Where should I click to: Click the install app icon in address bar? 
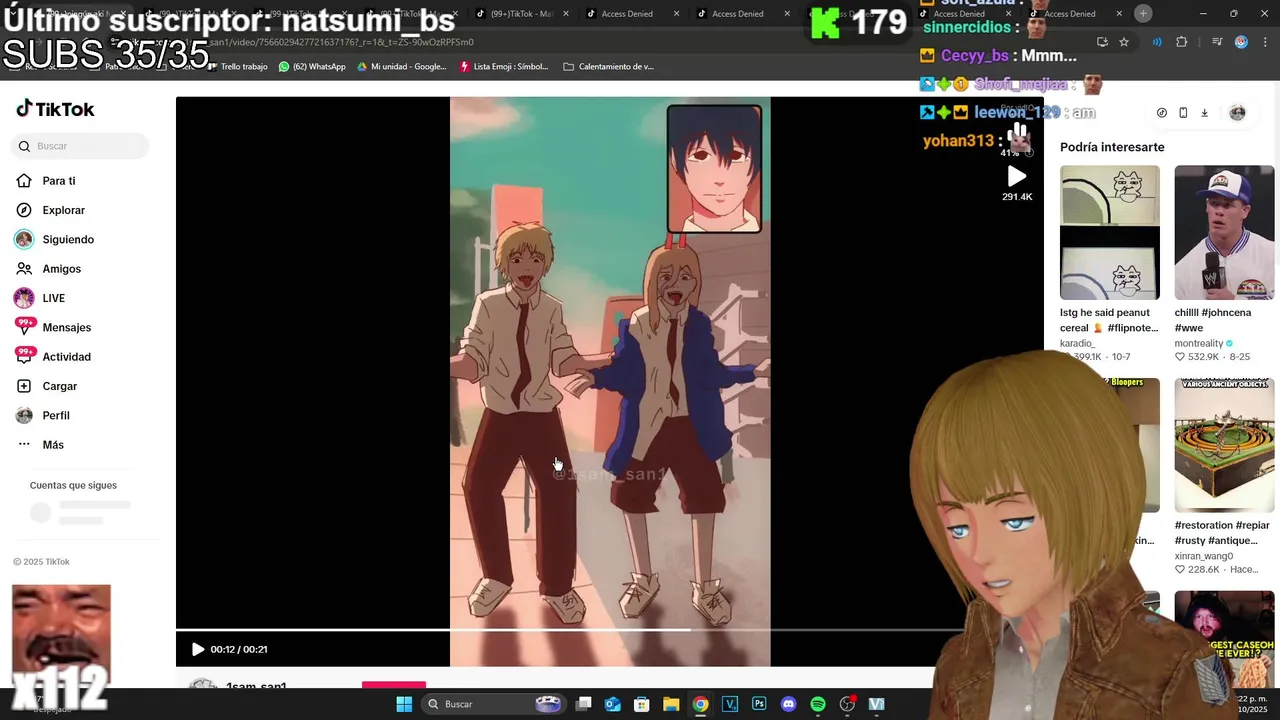(x=1102, y=42)
